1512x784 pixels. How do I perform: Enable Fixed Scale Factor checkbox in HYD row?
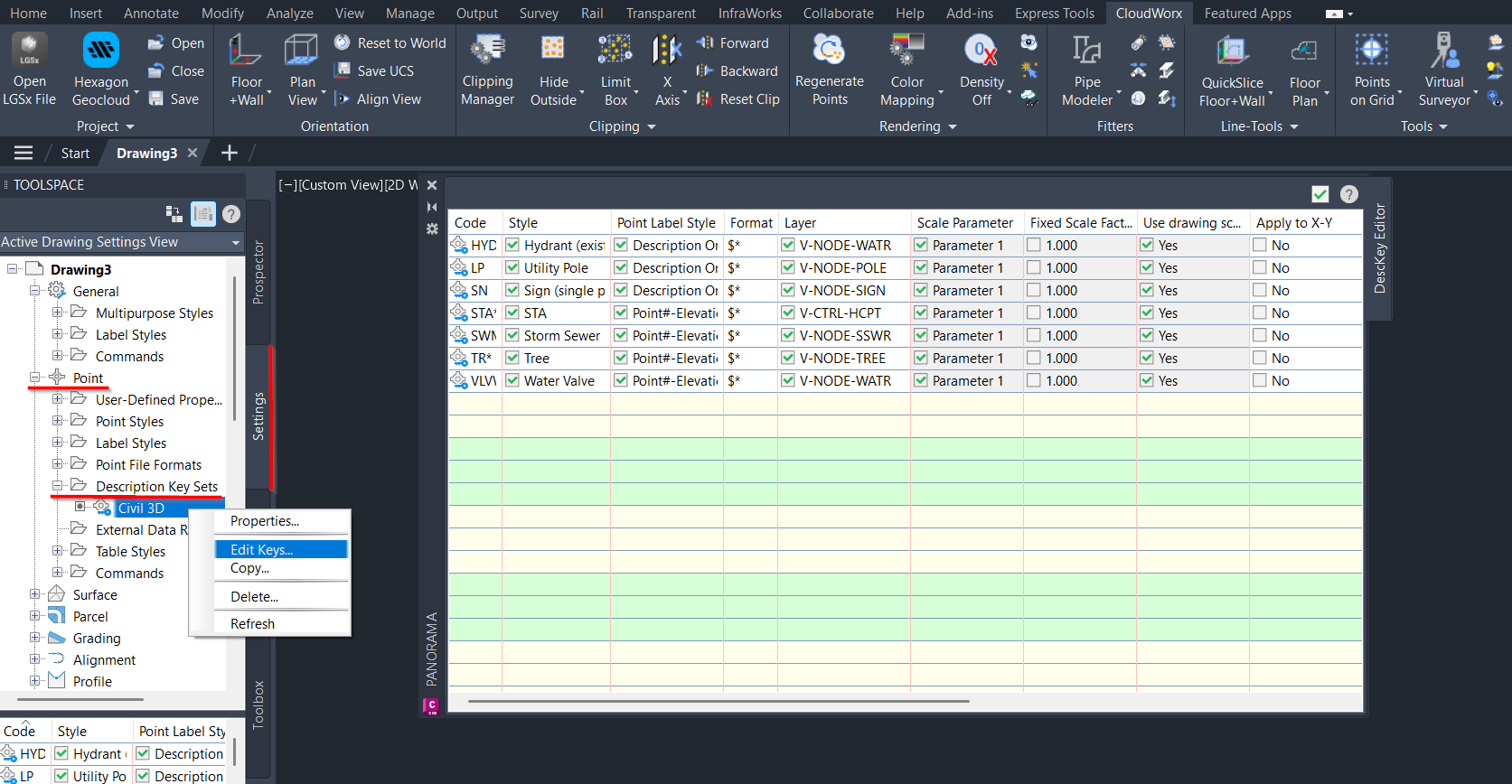point(1034,245)
